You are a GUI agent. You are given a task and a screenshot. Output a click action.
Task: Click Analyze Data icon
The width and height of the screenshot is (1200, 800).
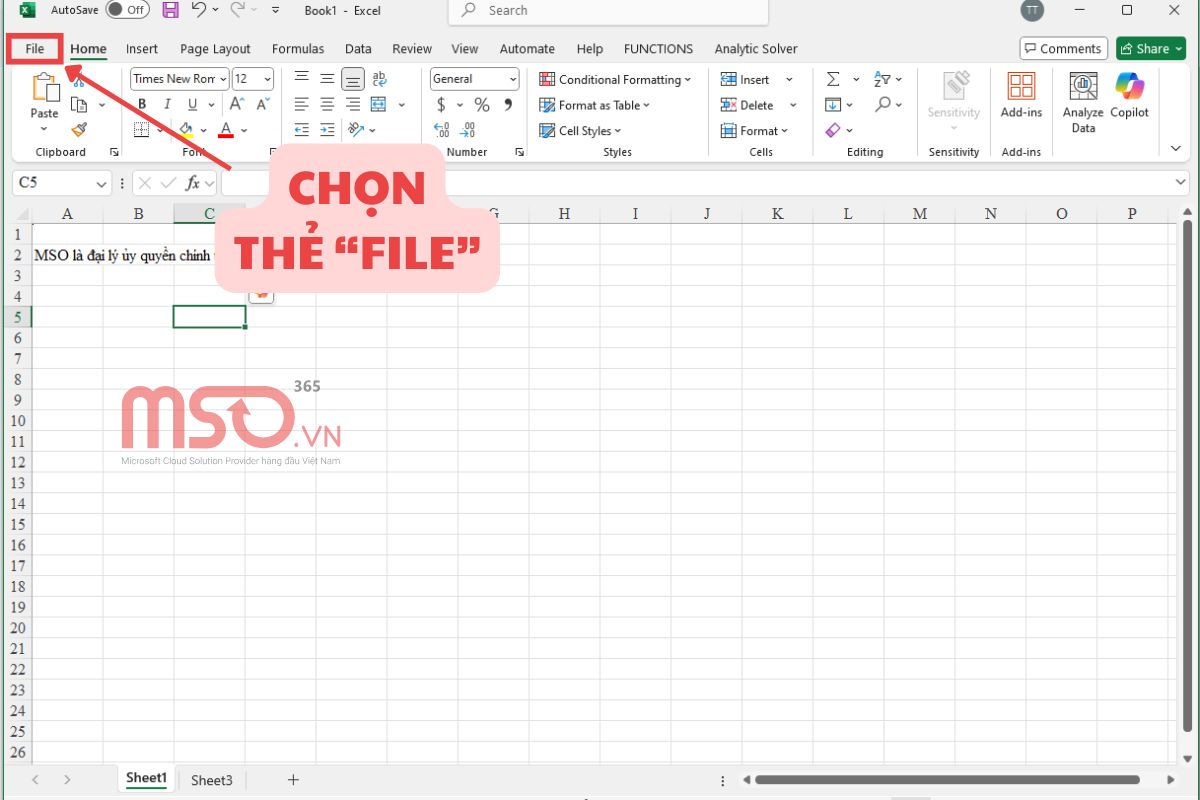click(x=1083, y=86)
